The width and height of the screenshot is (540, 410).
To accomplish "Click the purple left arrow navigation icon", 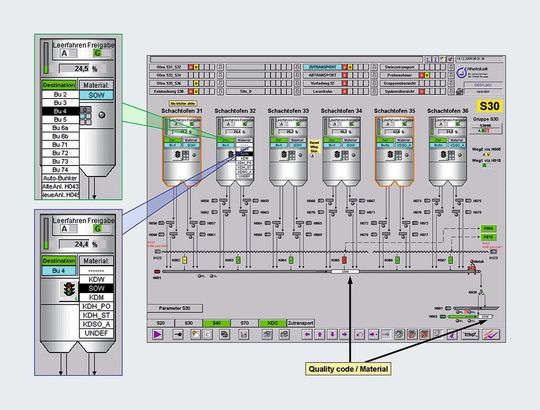I will click(x=308, y=334).
